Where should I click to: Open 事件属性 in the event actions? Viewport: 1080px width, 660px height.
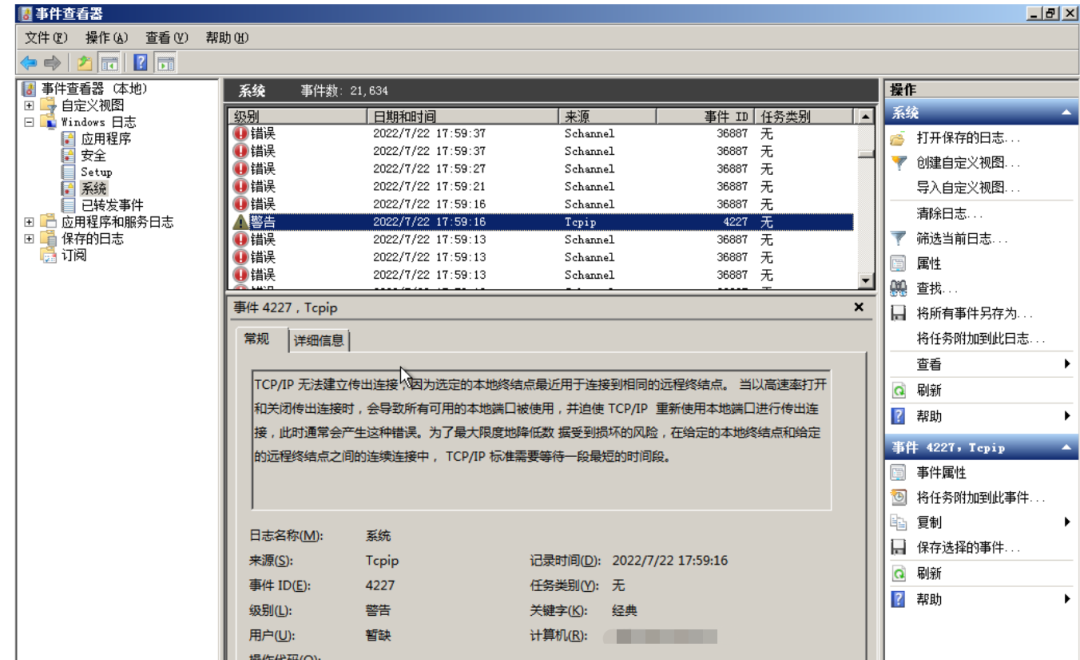pos(941,473)
